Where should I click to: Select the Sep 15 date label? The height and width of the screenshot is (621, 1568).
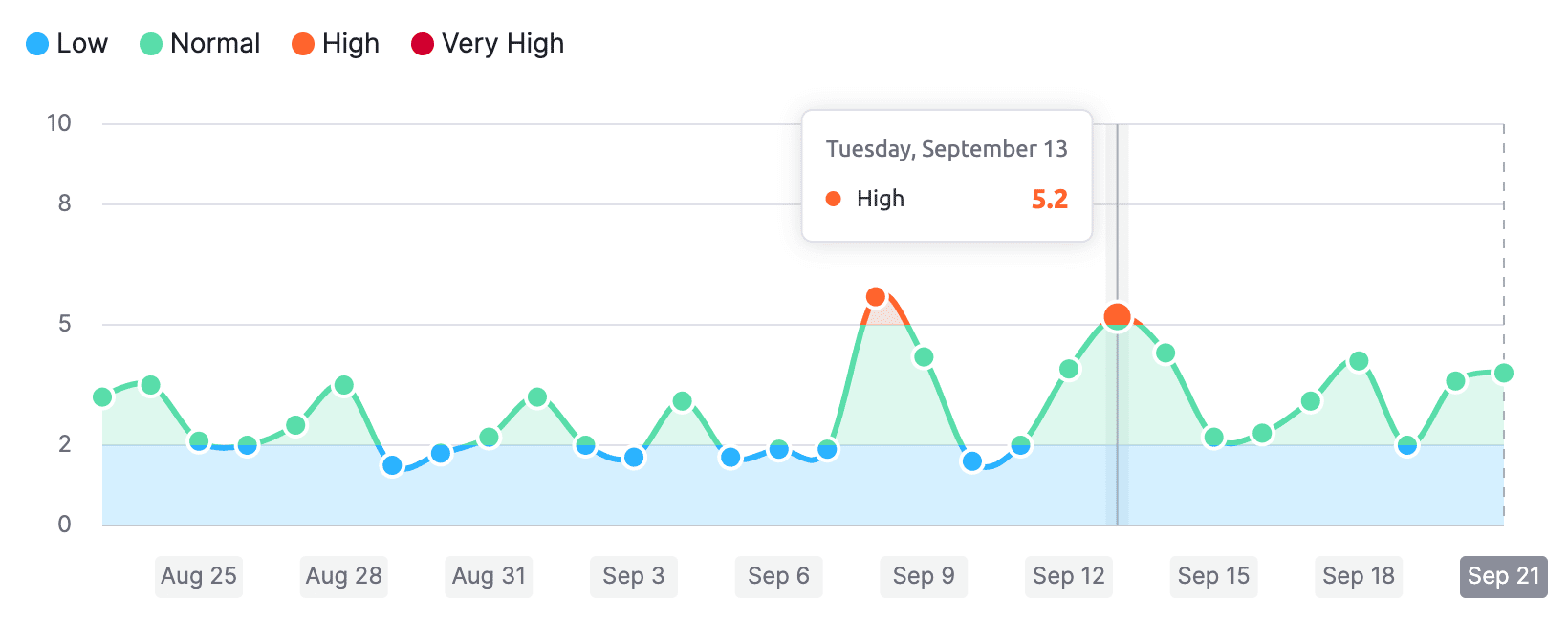click(x=1214, y=576)
